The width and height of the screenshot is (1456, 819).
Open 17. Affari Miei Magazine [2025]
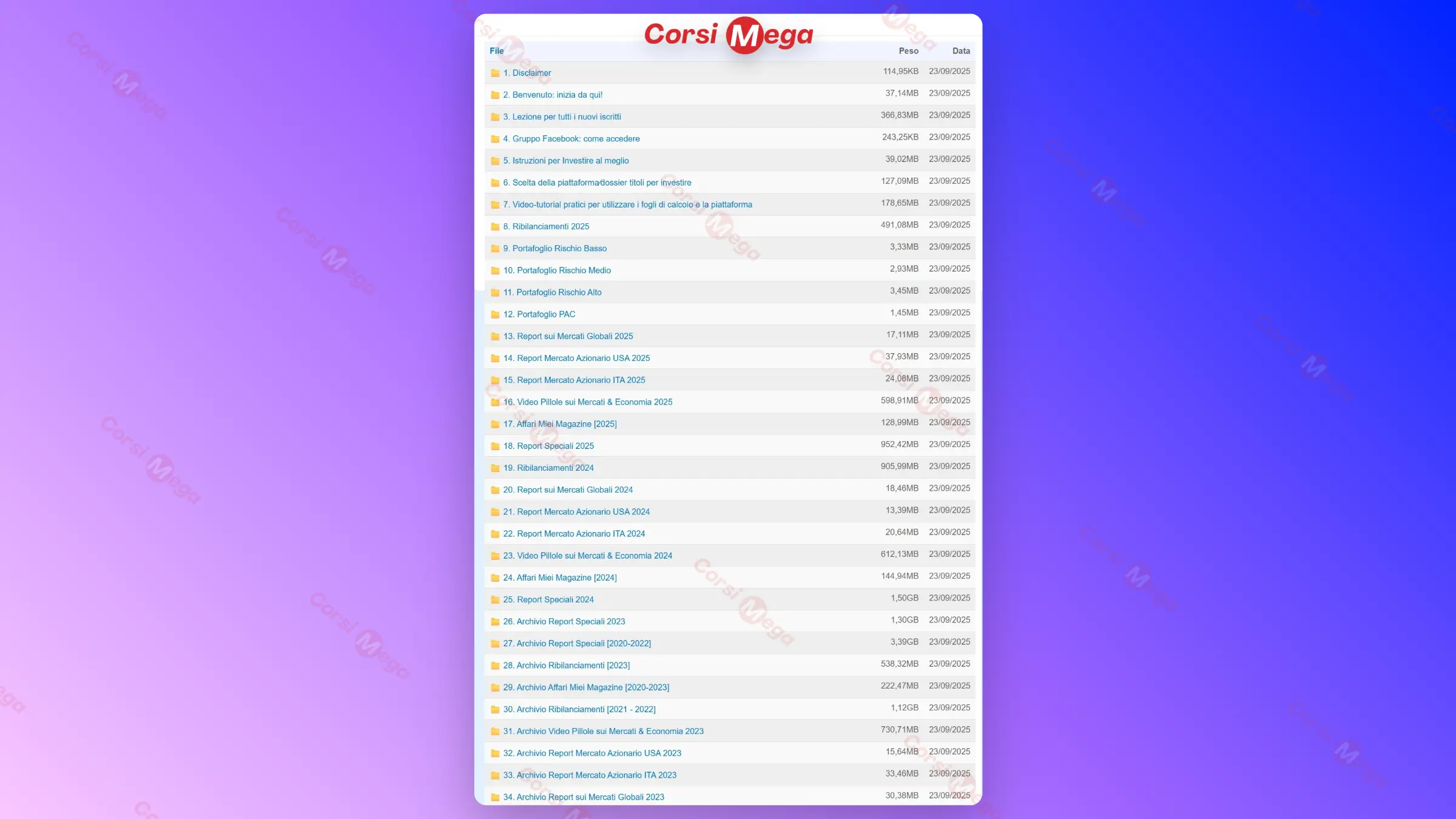coord(565,424)
